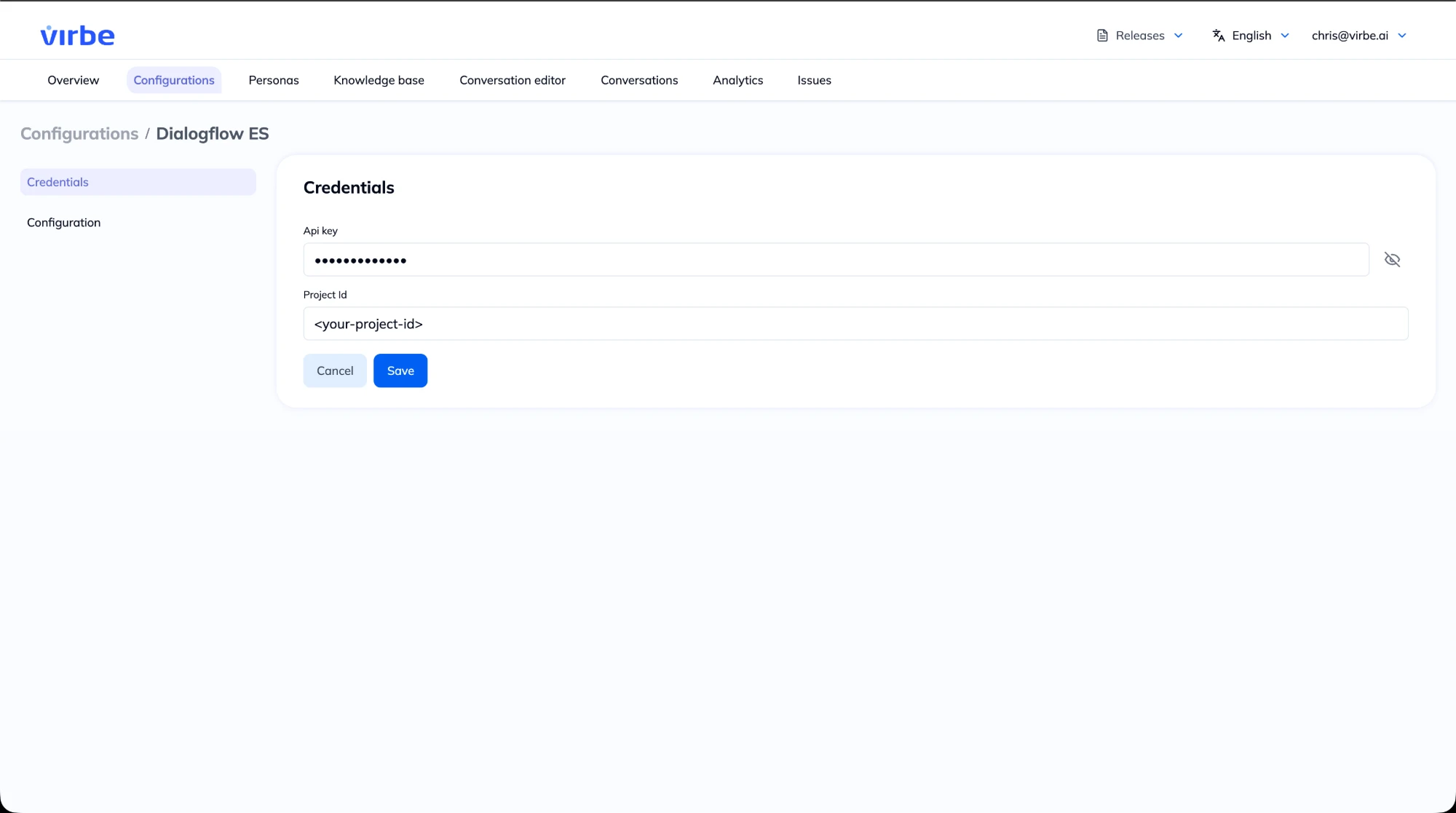Click the Dialogflow ES breadcrumb title
Screen dimensions: 1456x813
[213, 134]
